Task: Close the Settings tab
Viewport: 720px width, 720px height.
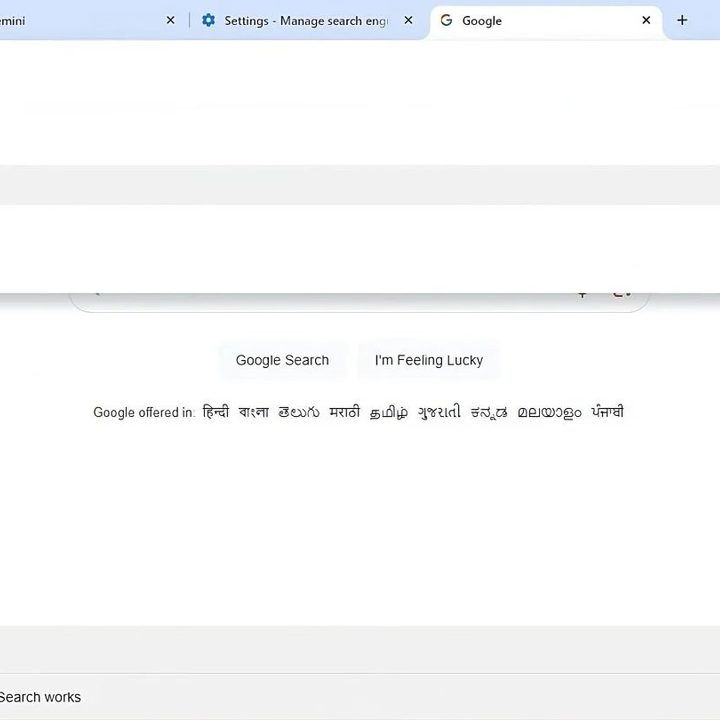Action: (408, 20)
